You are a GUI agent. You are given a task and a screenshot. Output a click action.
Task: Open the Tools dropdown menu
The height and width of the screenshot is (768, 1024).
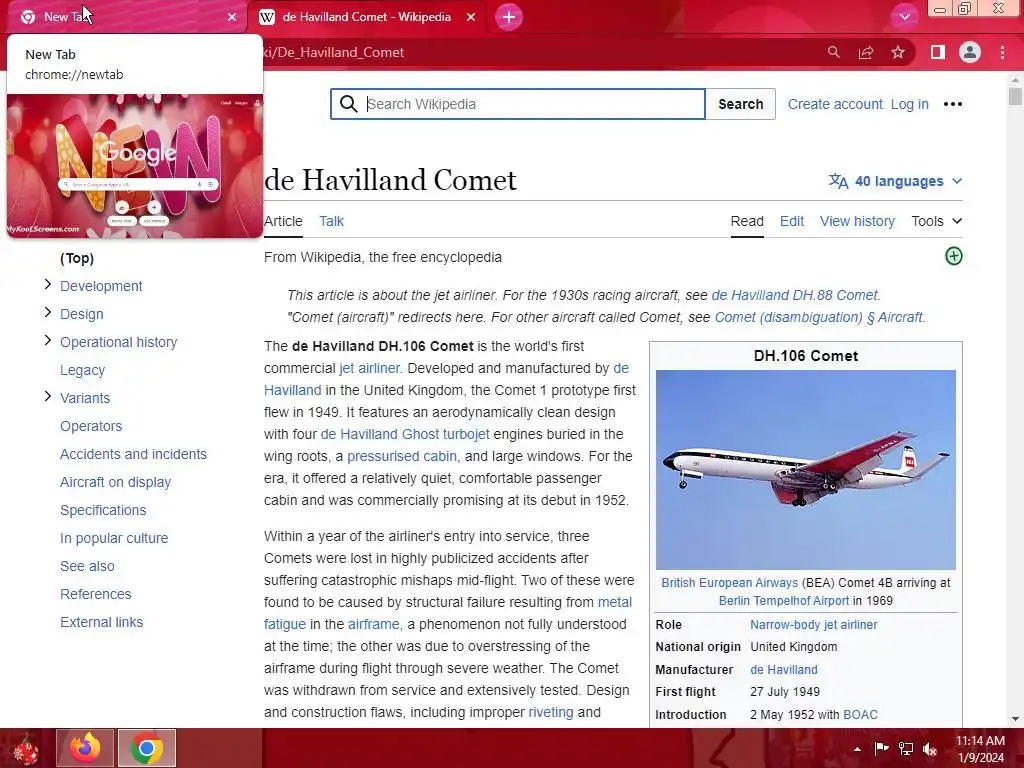pos(936,221)
